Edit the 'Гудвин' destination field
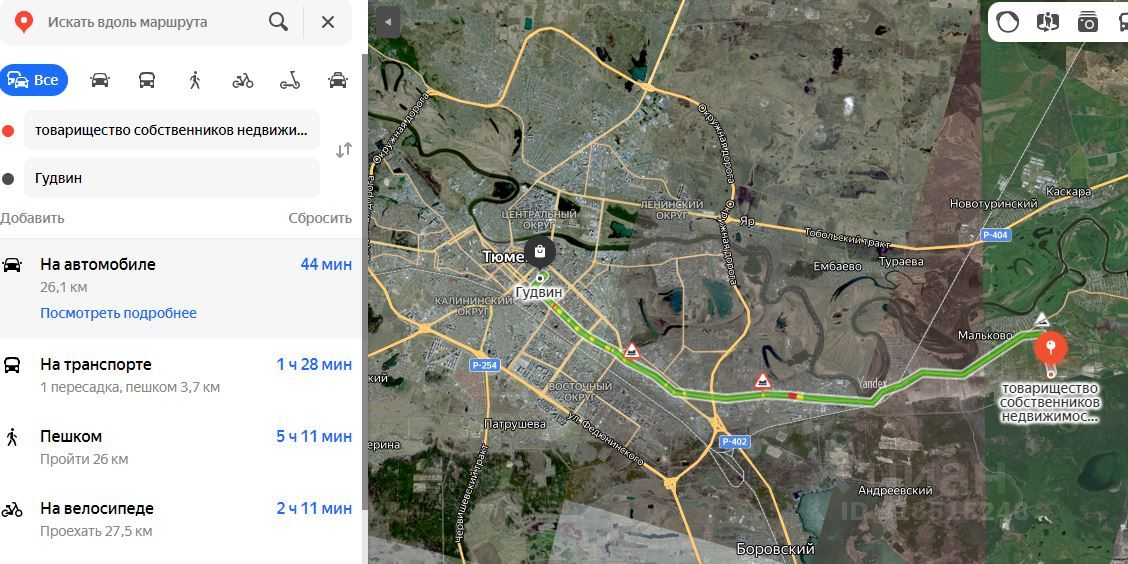 172,178
